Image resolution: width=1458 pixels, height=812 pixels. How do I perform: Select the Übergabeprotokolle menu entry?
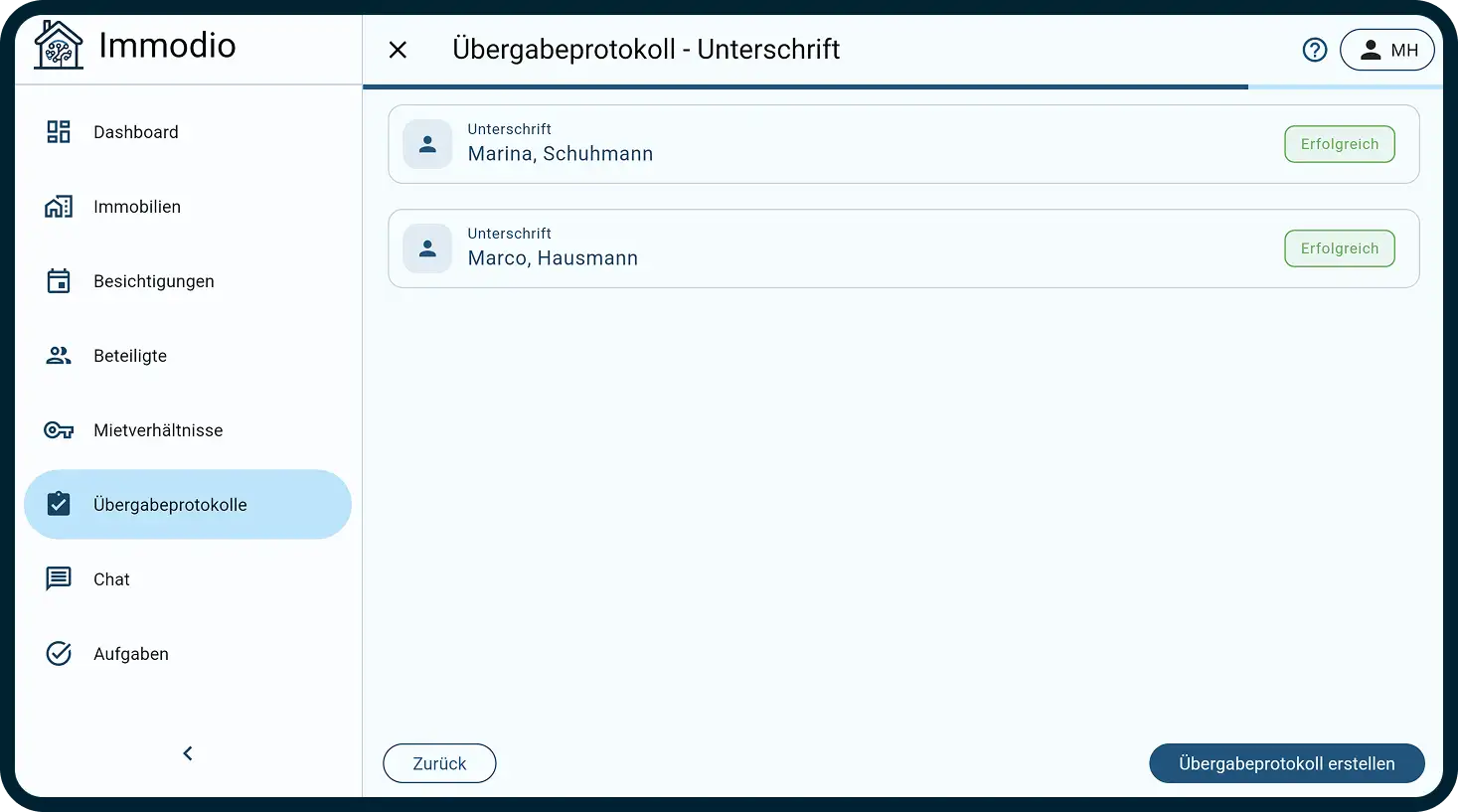click(x=188, y=504)
